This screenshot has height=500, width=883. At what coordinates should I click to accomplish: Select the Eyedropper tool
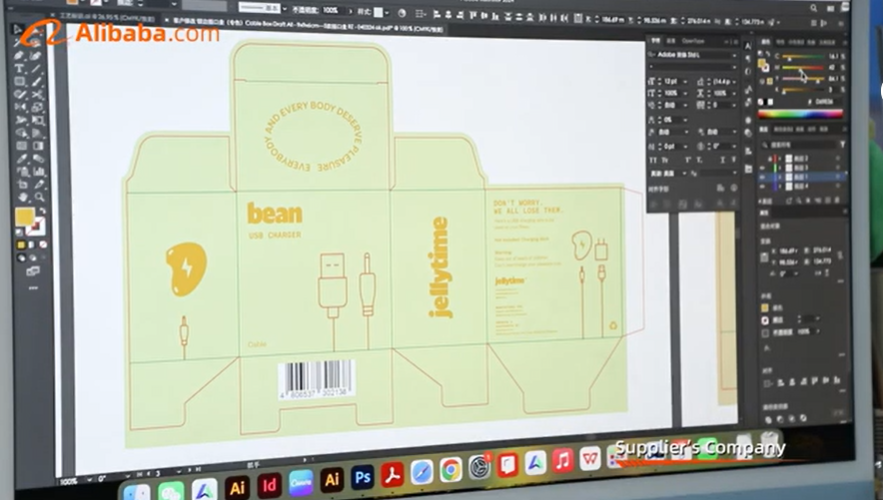(x=21, y=158)
